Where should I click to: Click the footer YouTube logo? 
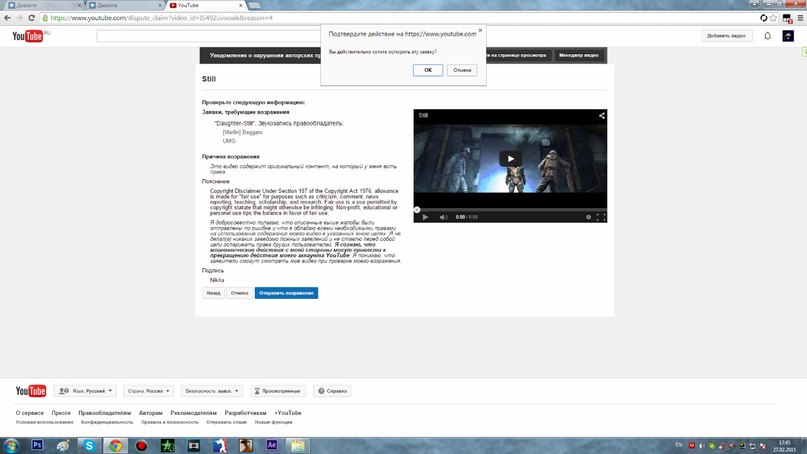click(x=30, y=391)
